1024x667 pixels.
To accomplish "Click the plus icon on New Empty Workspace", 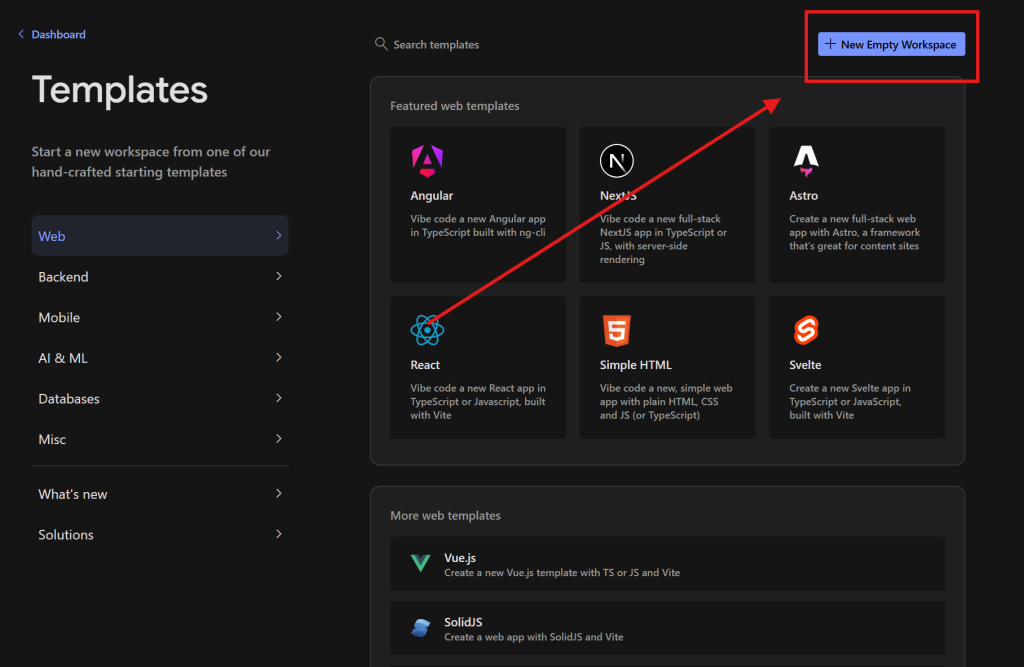I will point(830,44).
